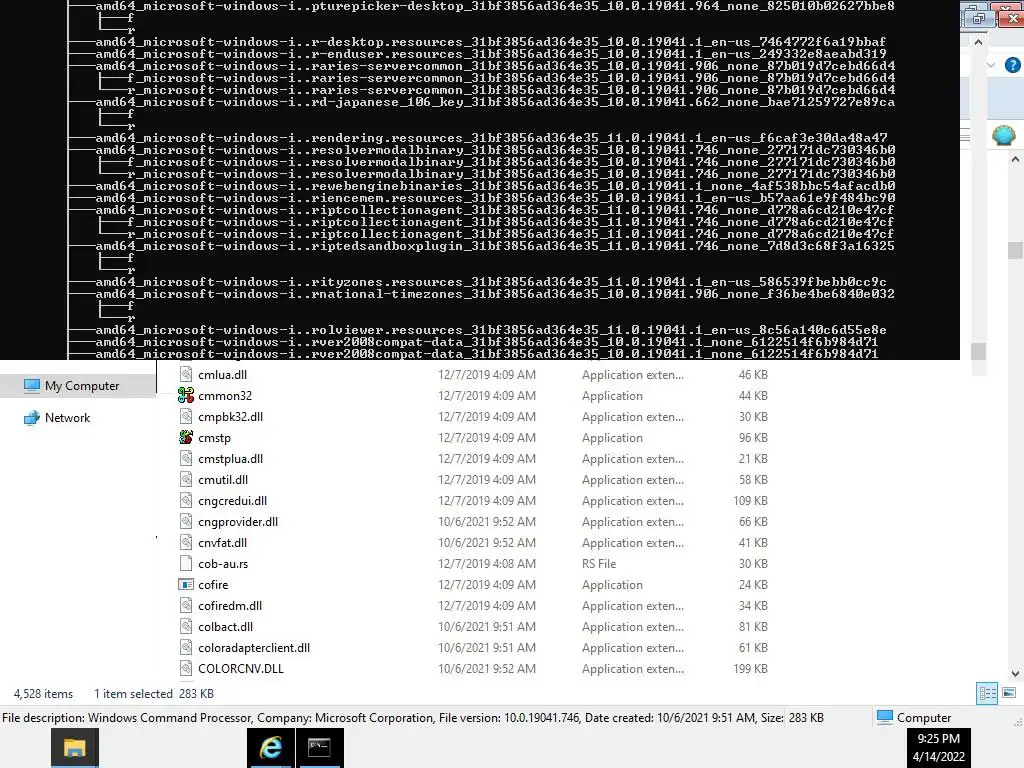This screenshot has width=1024, height=768.
Task: Switch to details view in status bar
Action: pos(987,693)
